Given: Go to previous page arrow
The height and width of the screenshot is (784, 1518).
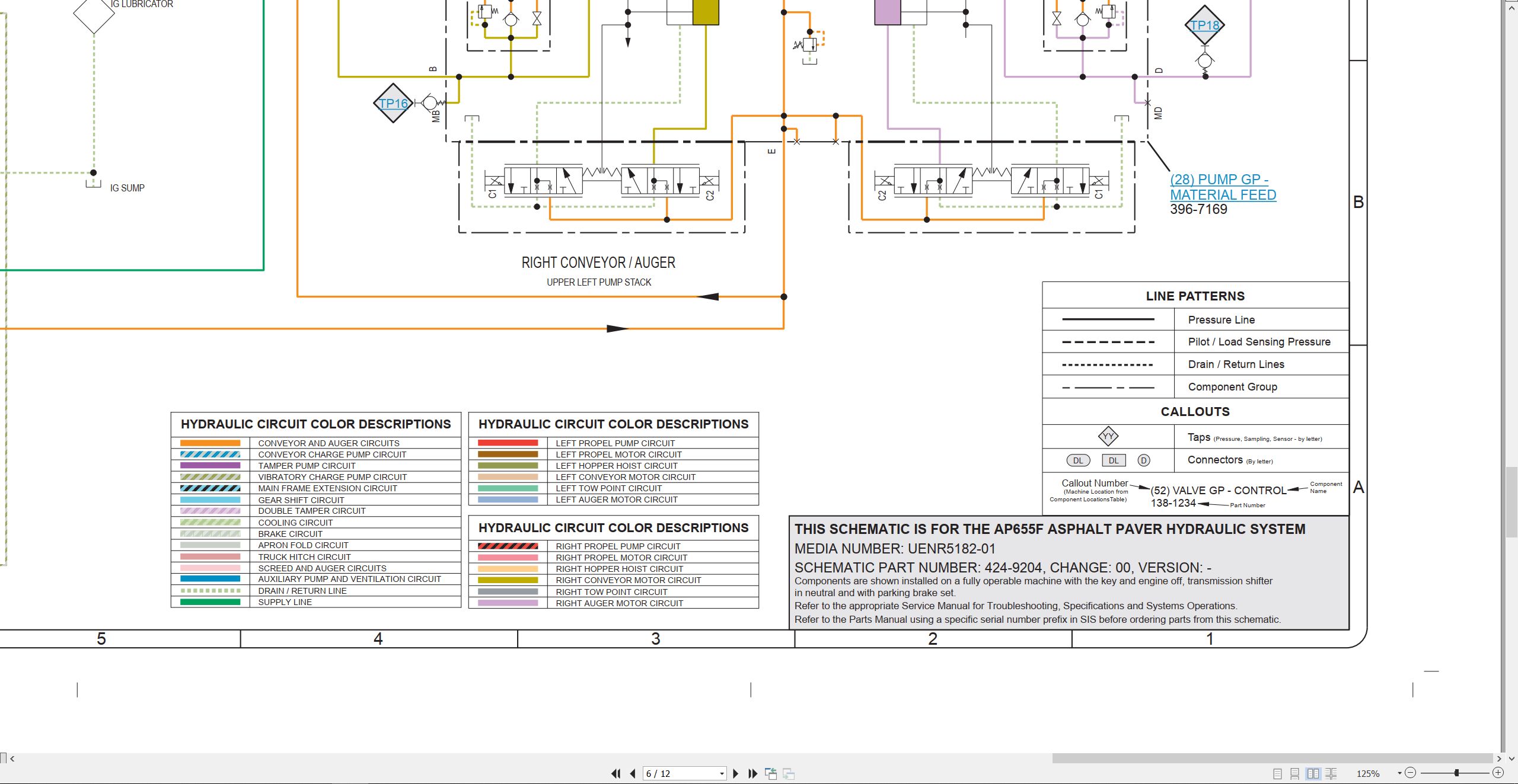Looking at the screenshot, I should coord(633,773).
